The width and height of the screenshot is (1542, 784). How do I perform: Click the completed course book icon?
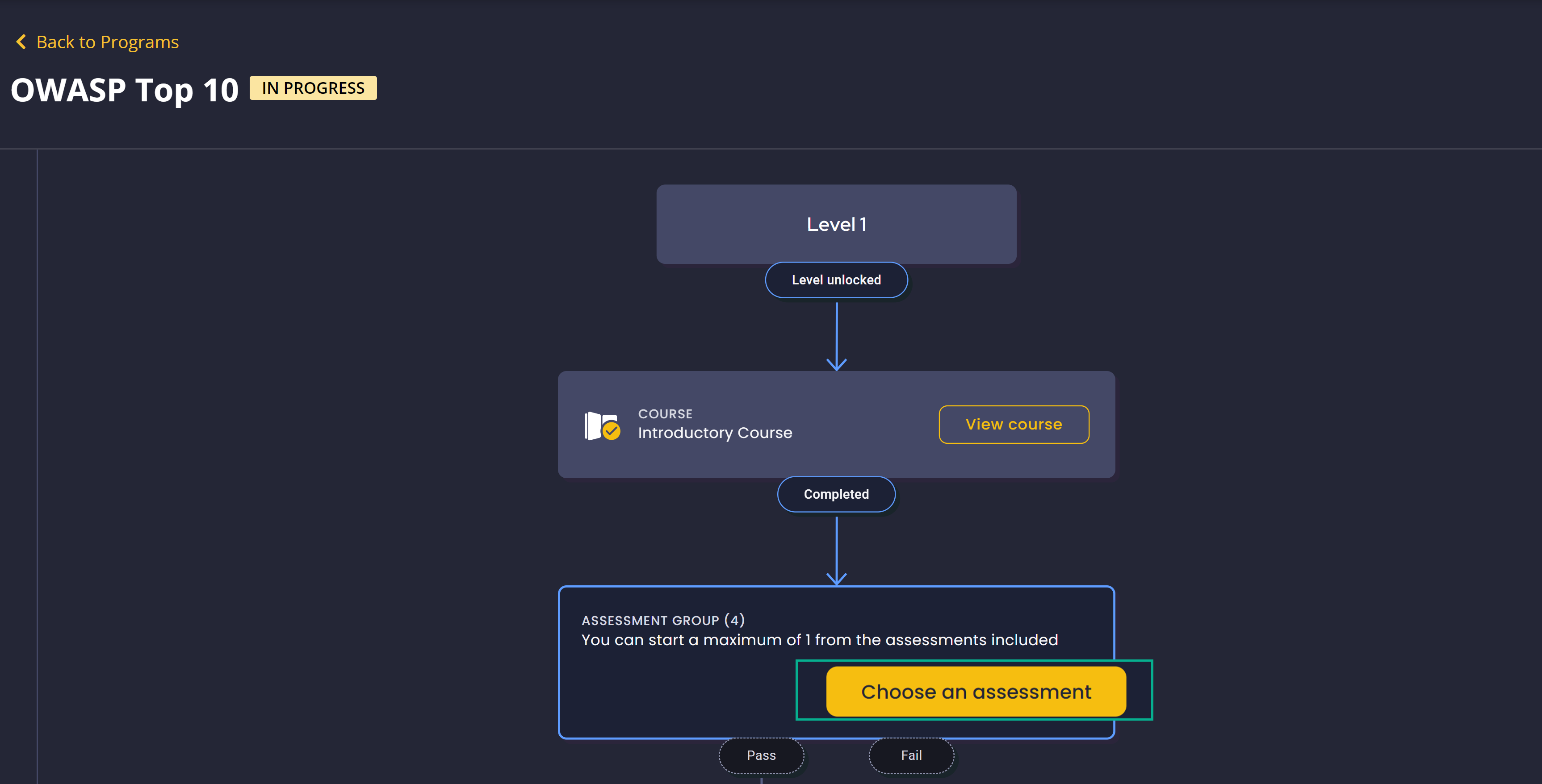pos(602,425)
